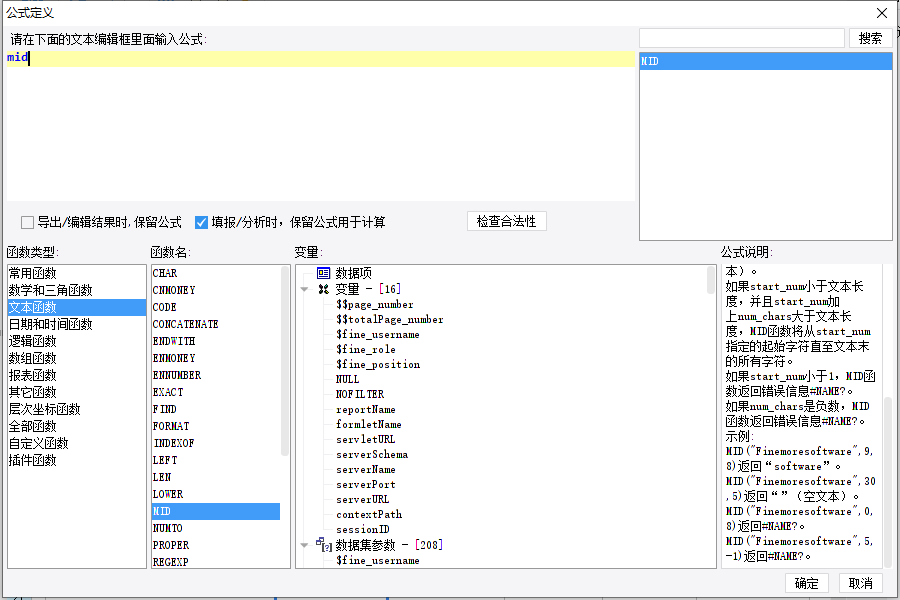
Task: Pick ENMONEY function
Action: (x=216, y=358)
